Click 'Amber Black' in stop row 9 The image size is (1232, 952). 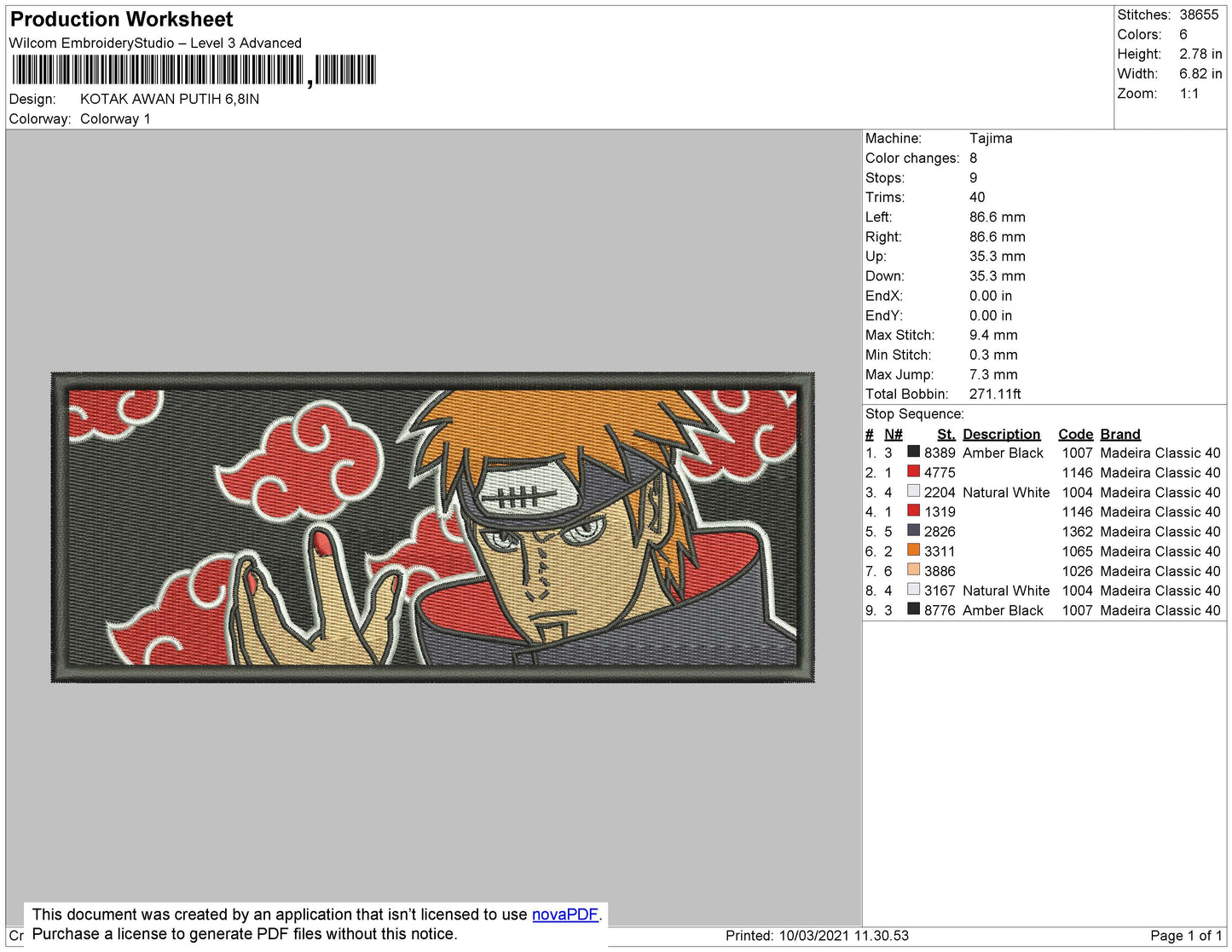[1003, 609]
